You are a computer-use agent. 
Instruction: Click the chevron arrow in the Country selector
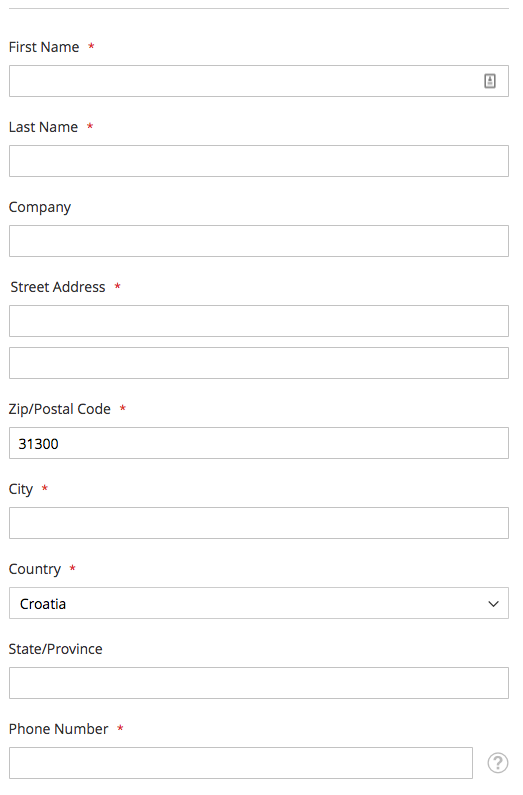tap(493, 604)
